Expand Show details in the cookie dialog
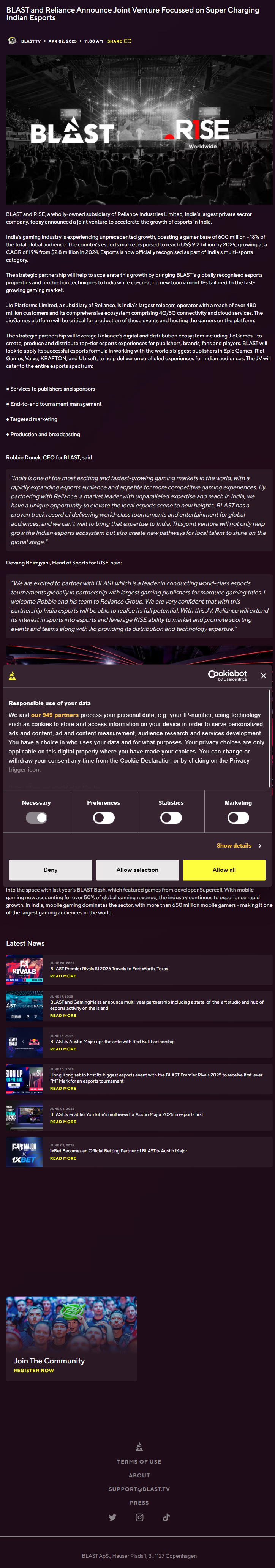The height and width of the screenshot is (1568, 275). point(239,845)
